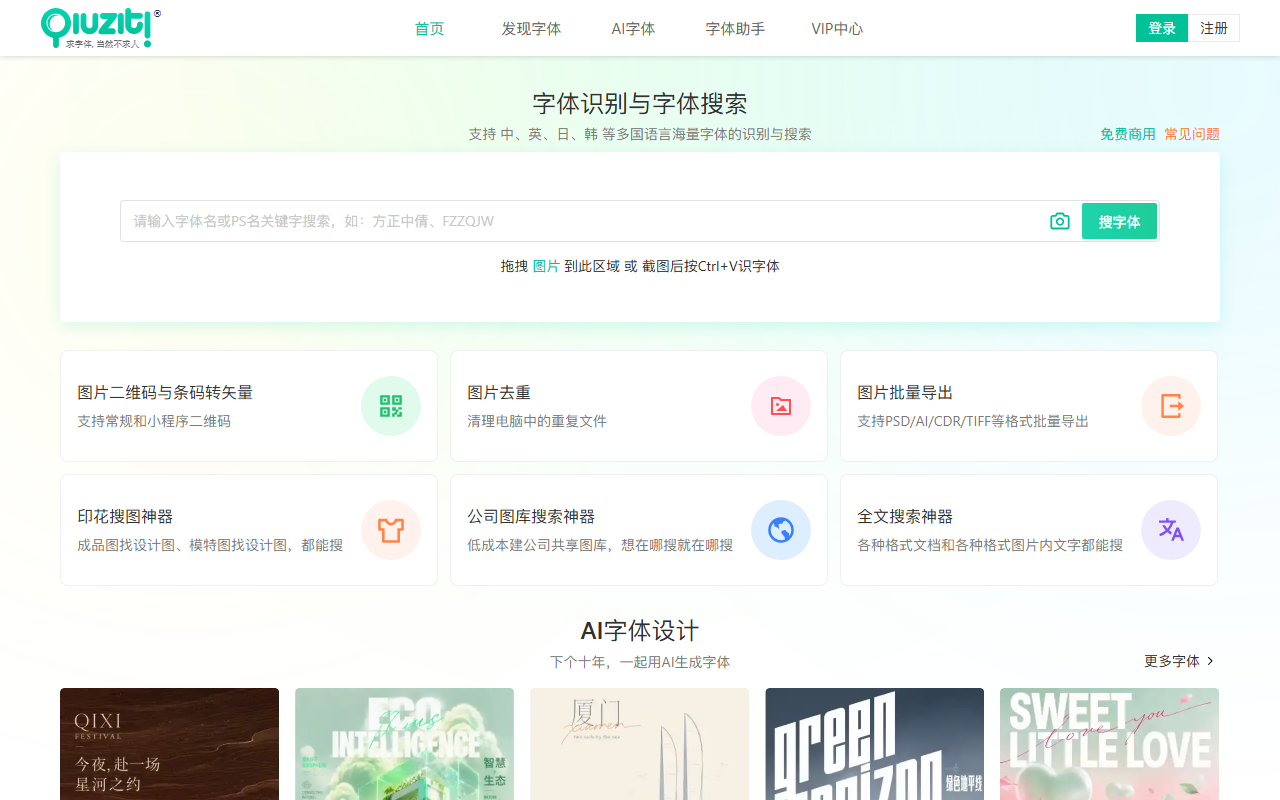Screen dimensions: 1280x800
Task: Open the 常见问题 link
Action: click(1192, 134)
